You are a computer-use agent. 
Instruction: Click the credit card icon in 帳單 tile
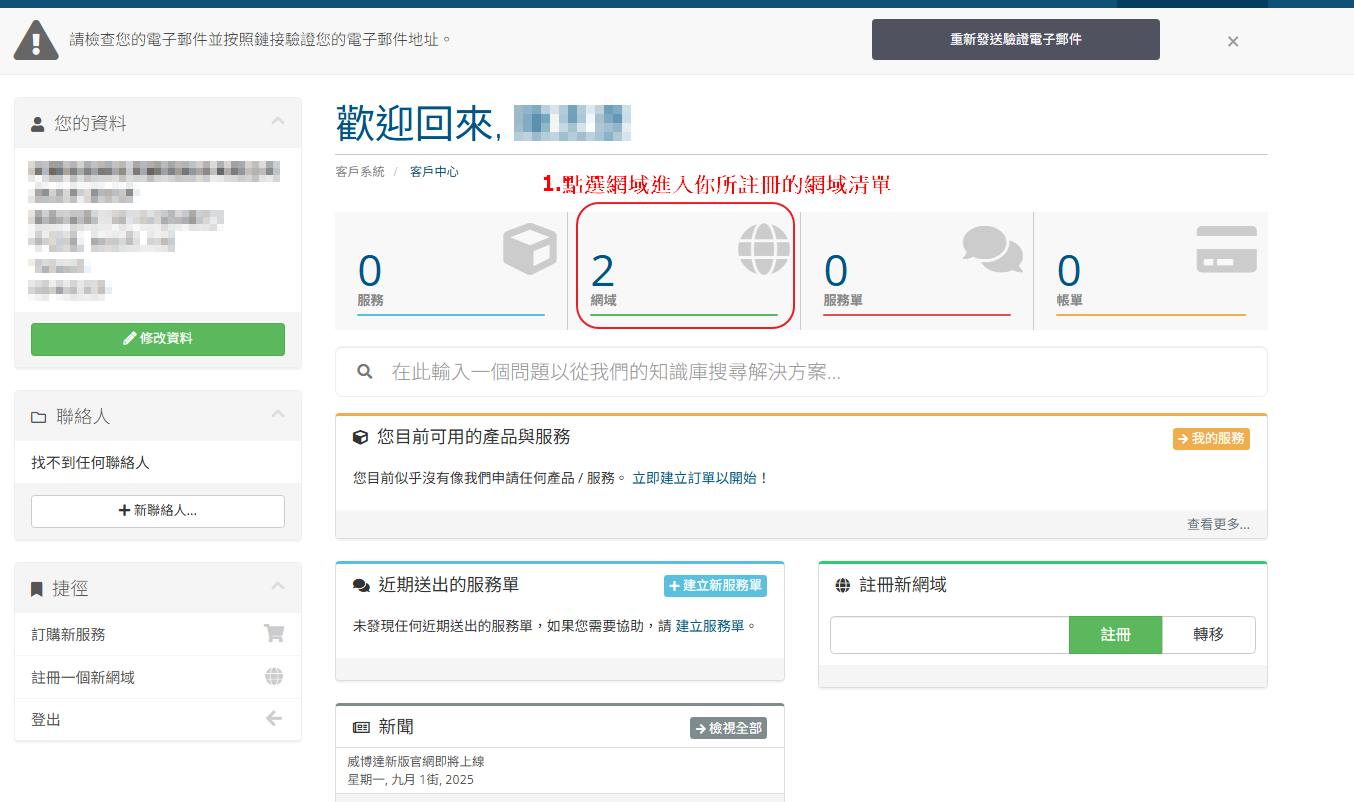pos(1226,249)
